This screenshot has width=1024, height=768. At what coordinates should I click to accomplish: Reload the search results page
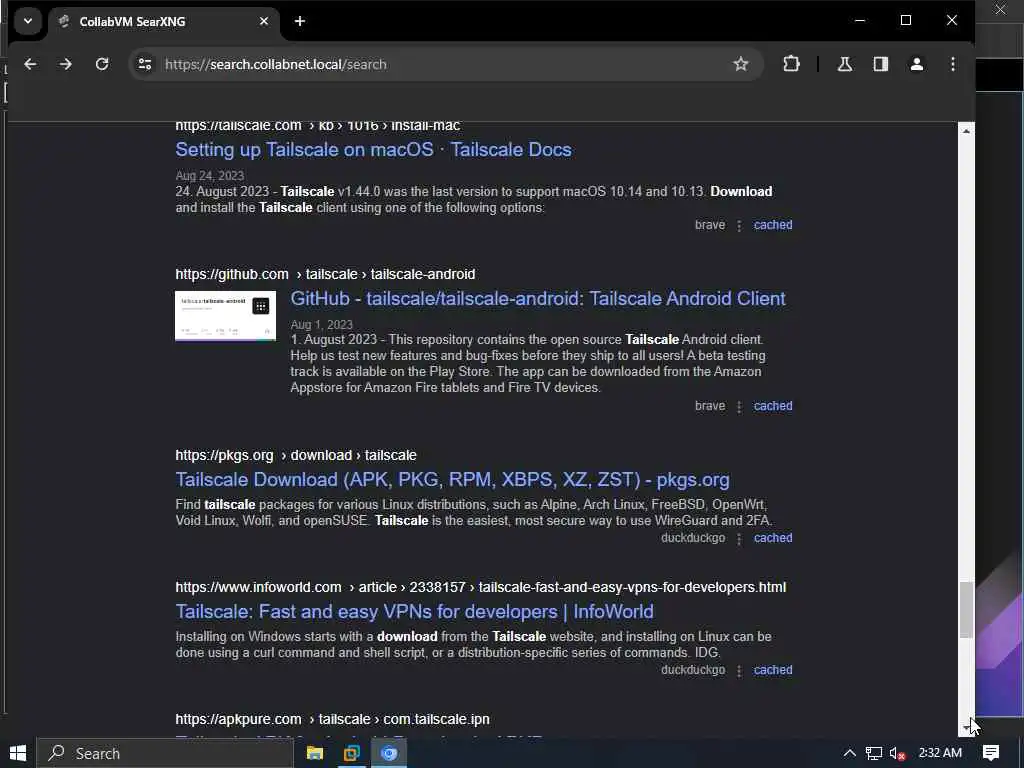(x=102, y=64)
